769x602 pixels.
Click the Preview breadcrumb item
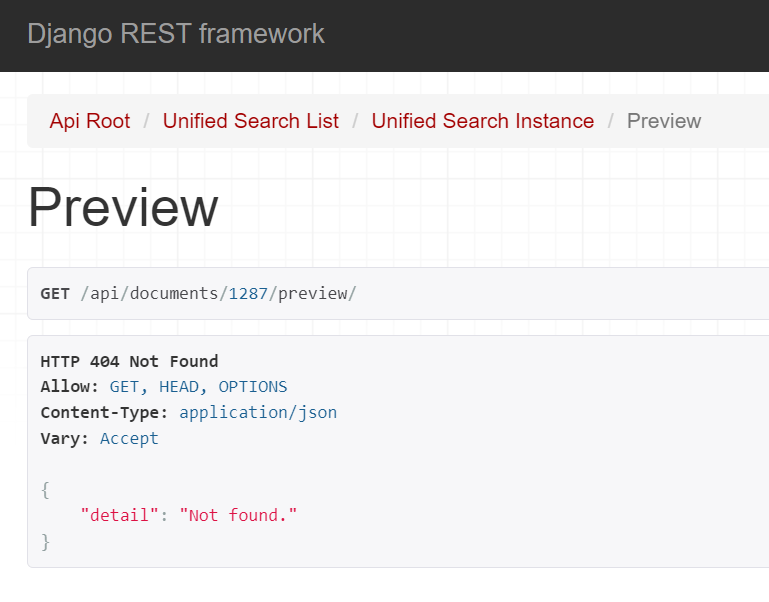[664, 121]
